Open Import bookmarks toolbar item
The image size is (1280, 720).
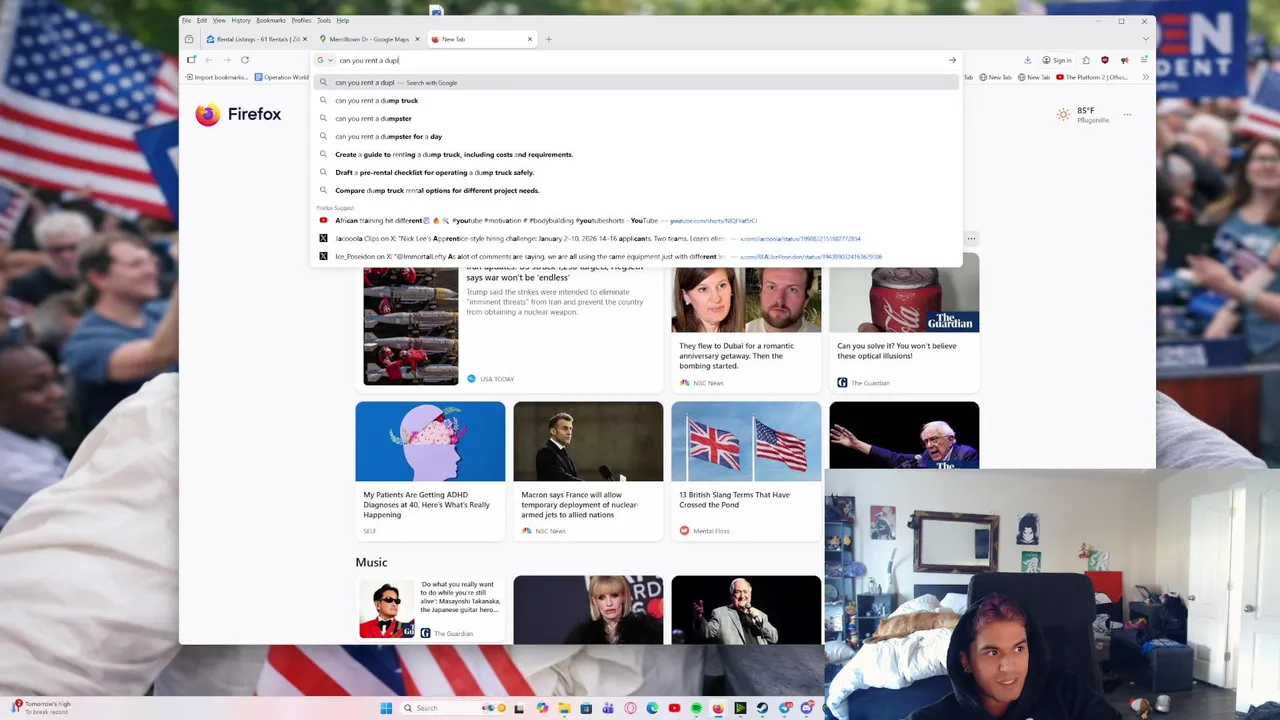[218, 77]
